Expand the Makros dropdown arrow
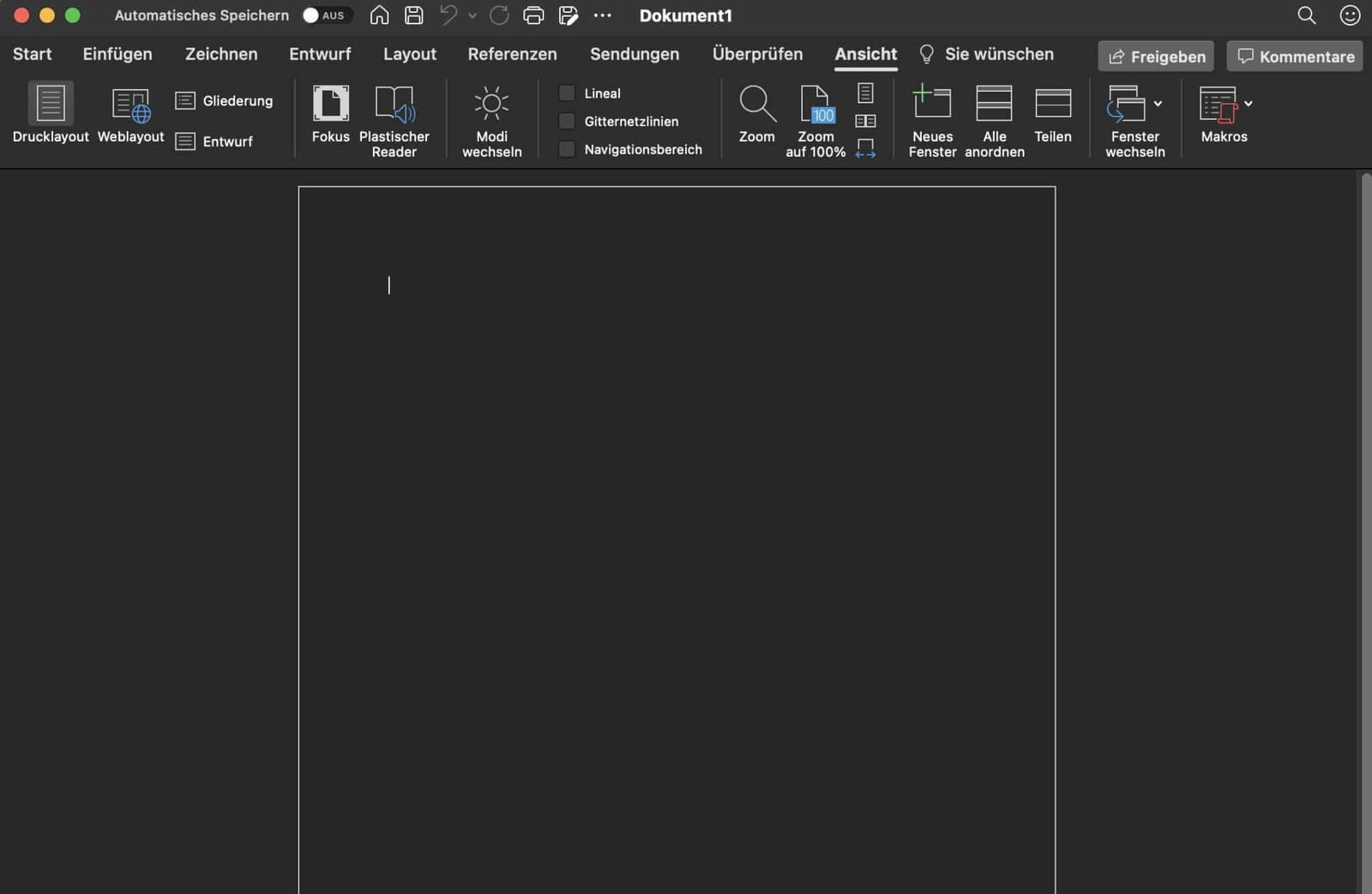1372x894 pixels. tap(1249, 104)
